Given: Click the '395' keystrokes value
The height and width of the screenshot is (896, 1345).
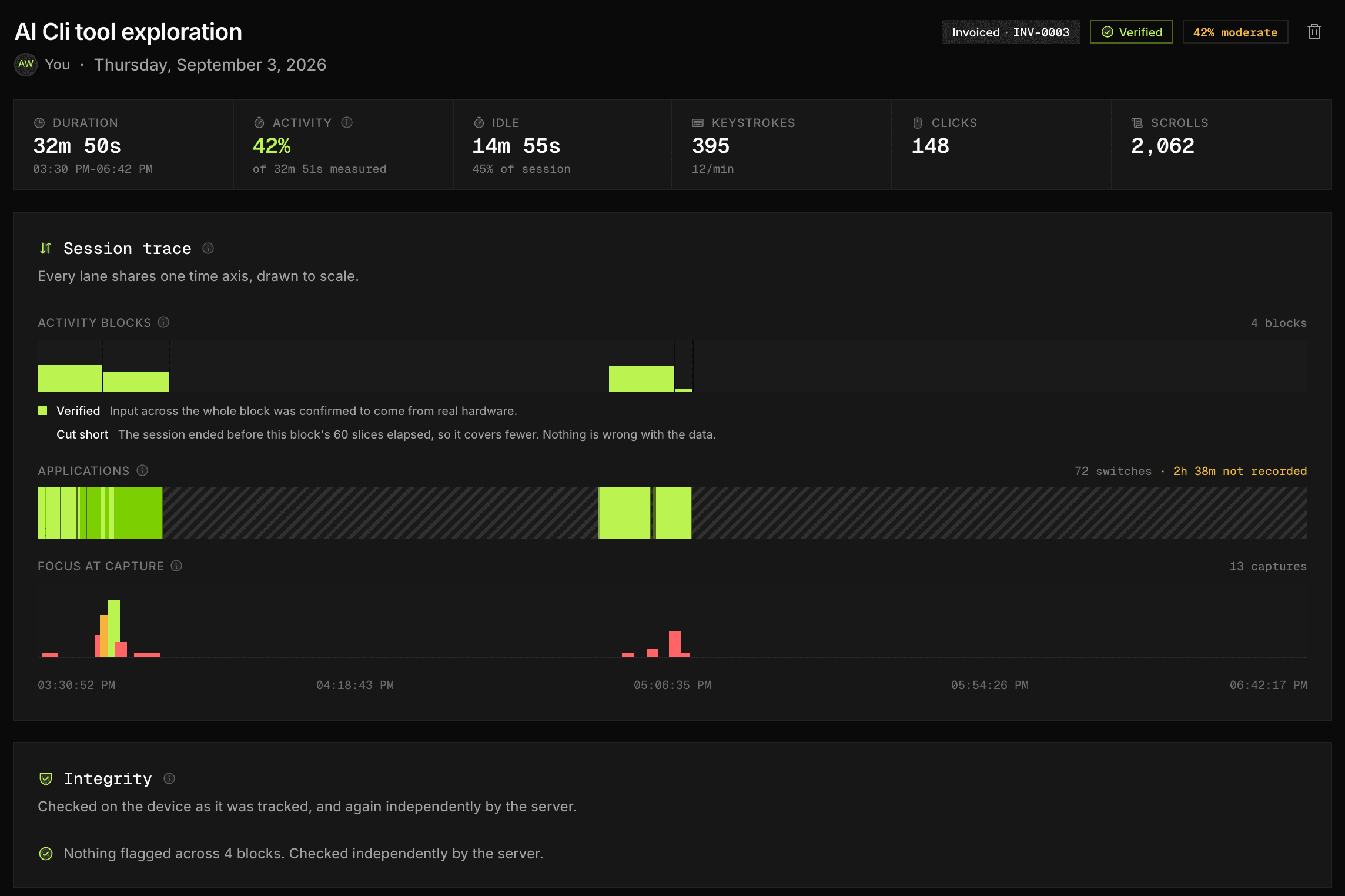Looking at the screenshot, I should (711, 146).
